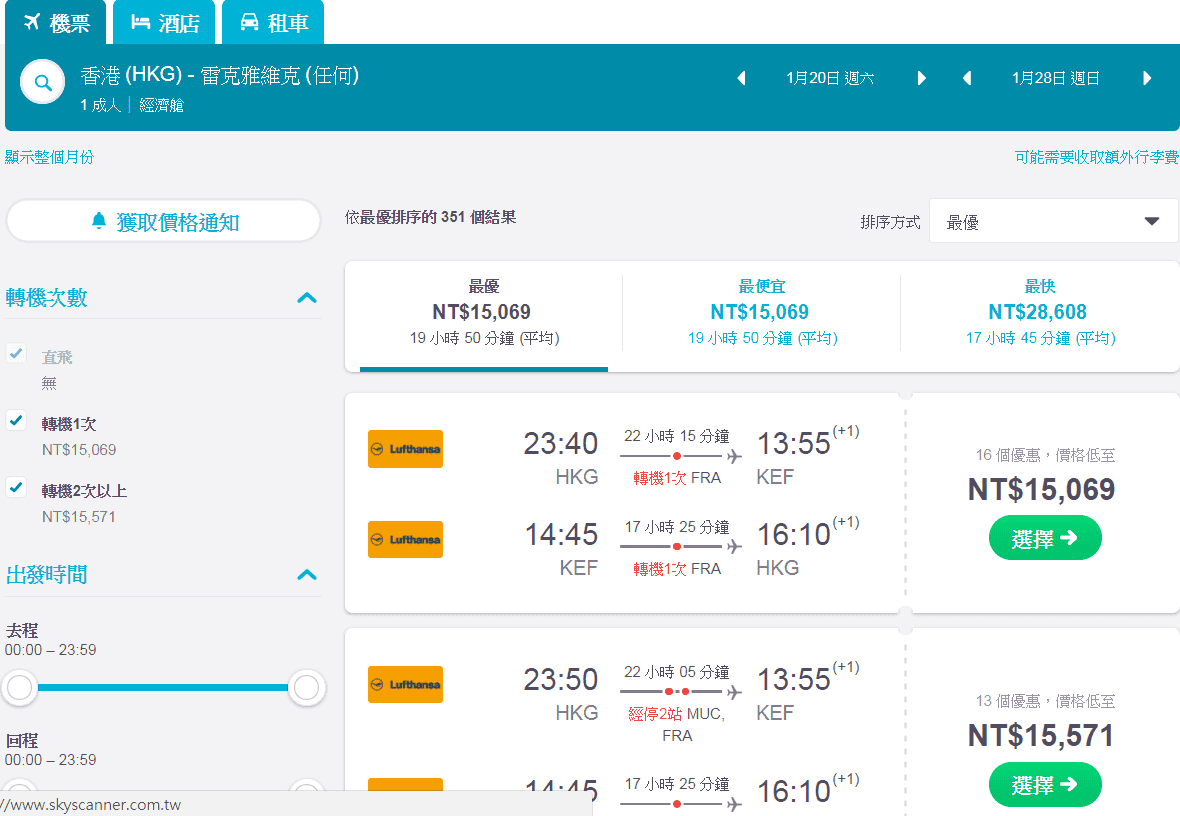Image resolution: width=1180 pixels, height=816 pixels.
Task: Open the search magnifier icon
Action: [42, 82]
